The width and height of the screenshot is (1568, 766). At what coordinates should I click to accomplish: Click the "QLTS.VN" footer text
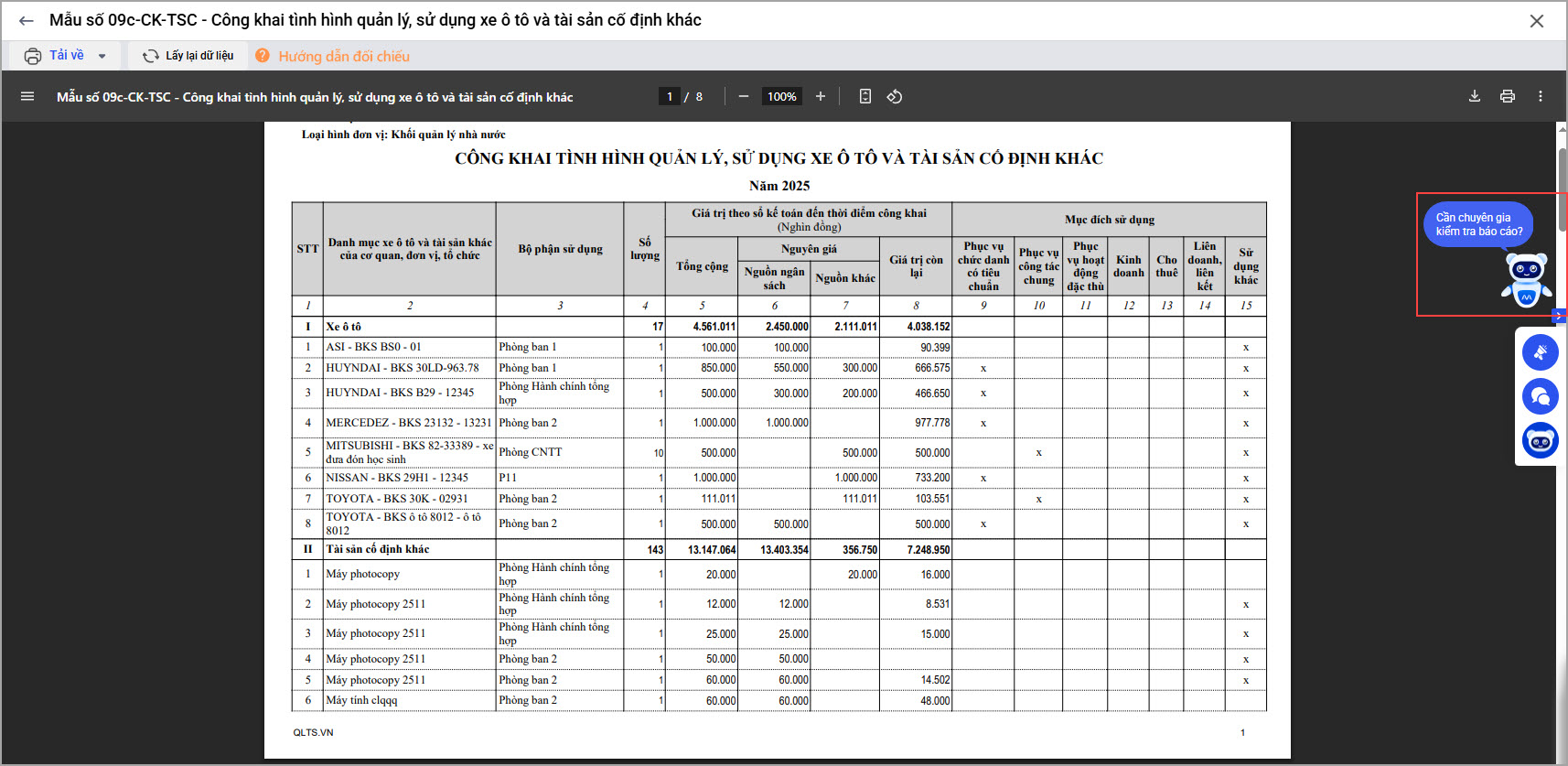313,732
